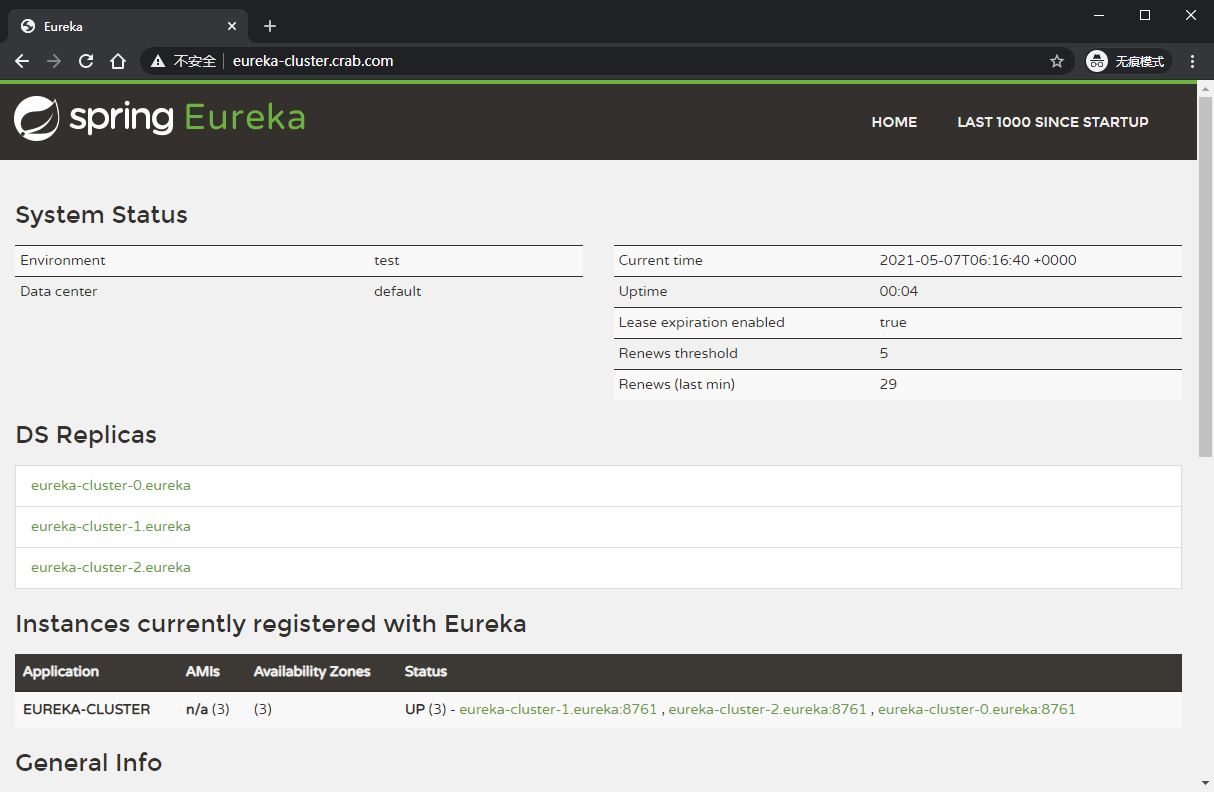Click the DS Replicas heading
The image size is (1214, 792).
[86, 435]
